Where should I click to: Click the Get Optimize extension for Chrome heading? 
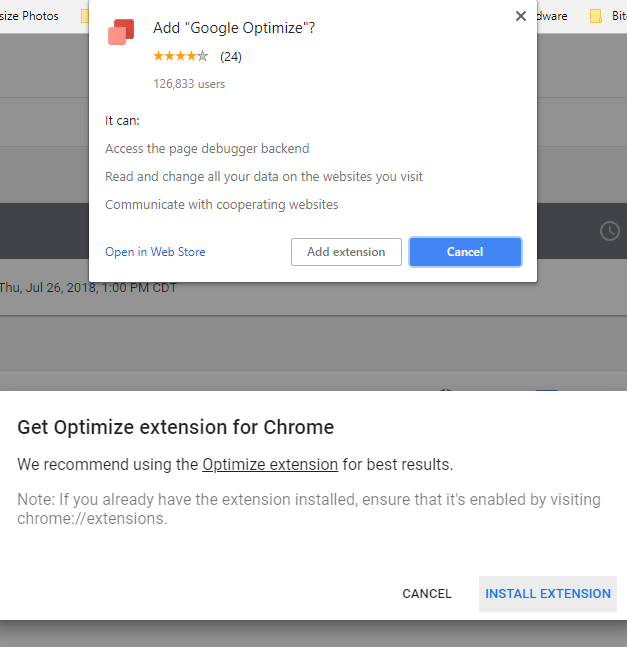tap(176, 428)
